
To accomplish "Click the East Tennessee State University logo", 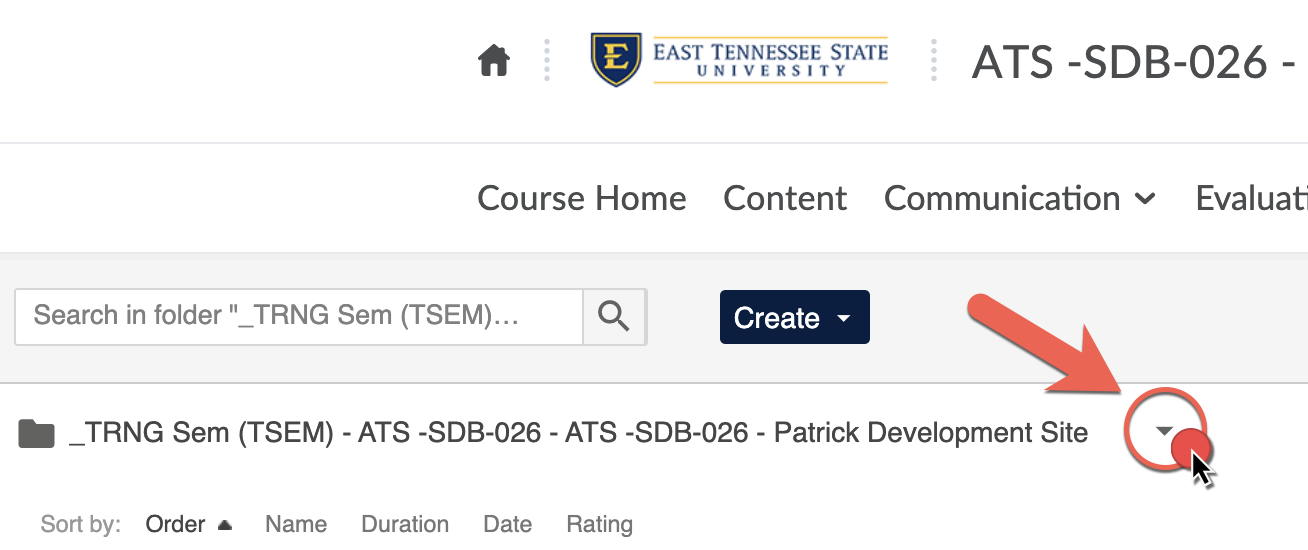I will (x=739, y=60).
